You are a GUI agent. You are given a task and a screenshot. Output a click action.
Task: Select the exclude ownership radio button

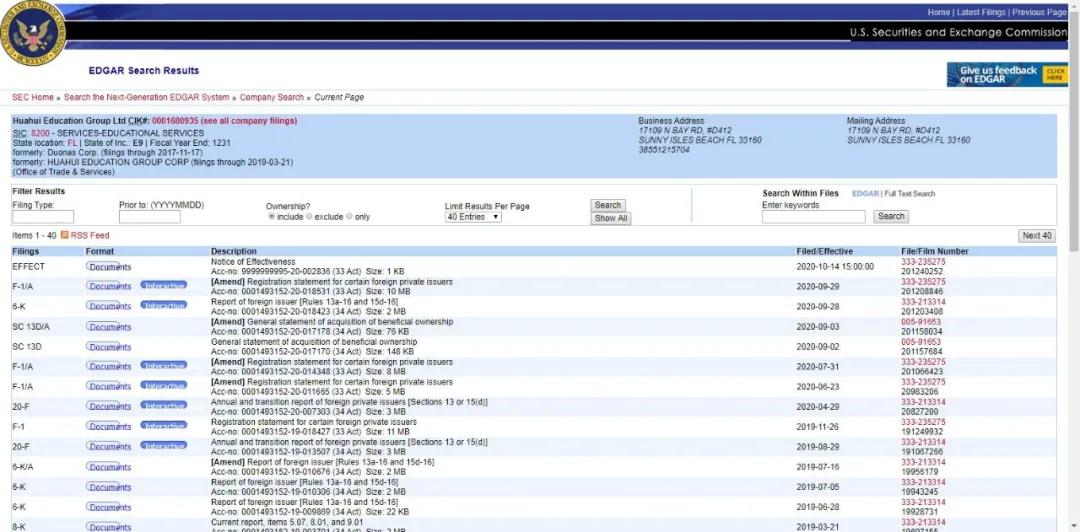coord(310,217)
